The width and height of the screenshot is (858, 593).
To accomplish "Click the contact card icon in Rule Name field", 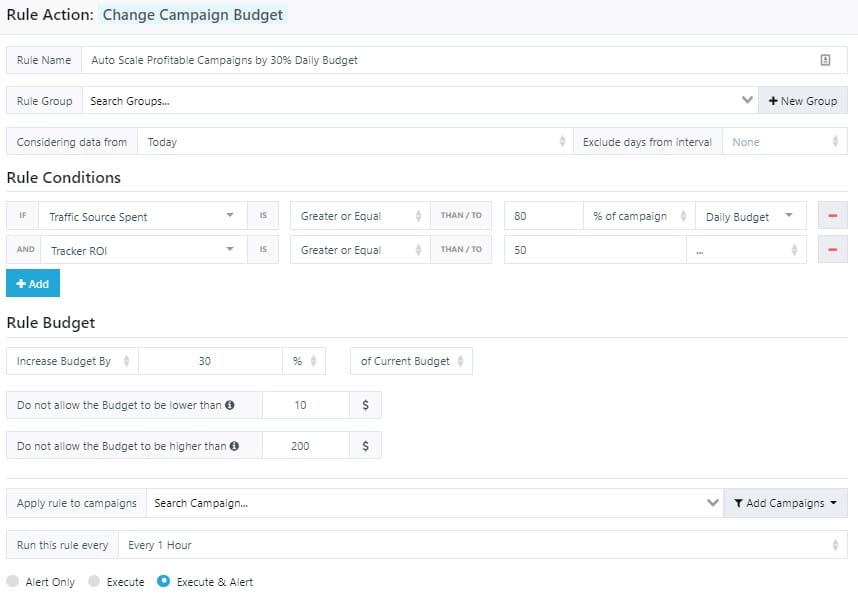I will (825, 60).
